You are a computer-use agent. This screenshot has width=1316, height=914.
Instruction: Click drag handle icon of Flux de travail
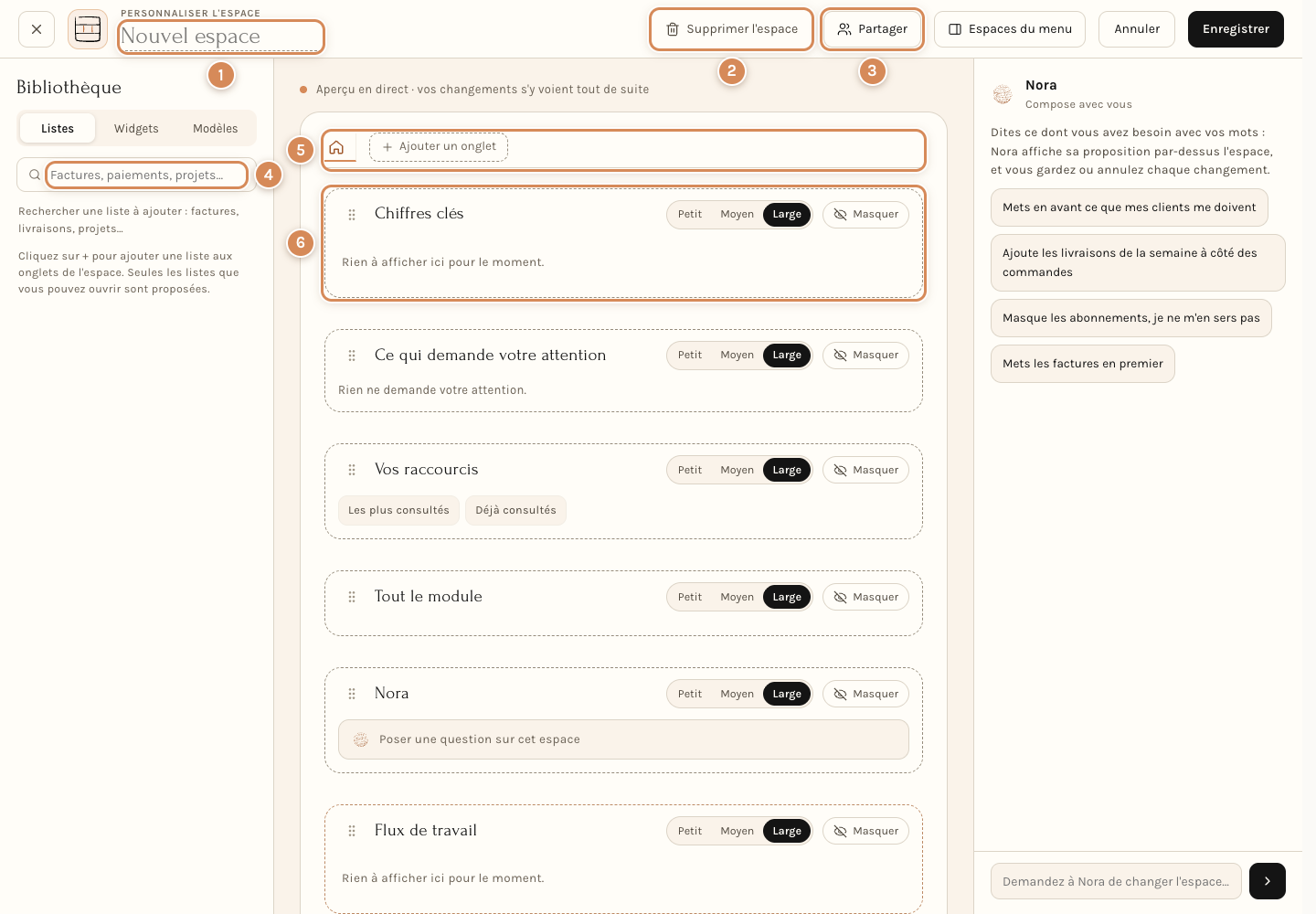(352, 831)
